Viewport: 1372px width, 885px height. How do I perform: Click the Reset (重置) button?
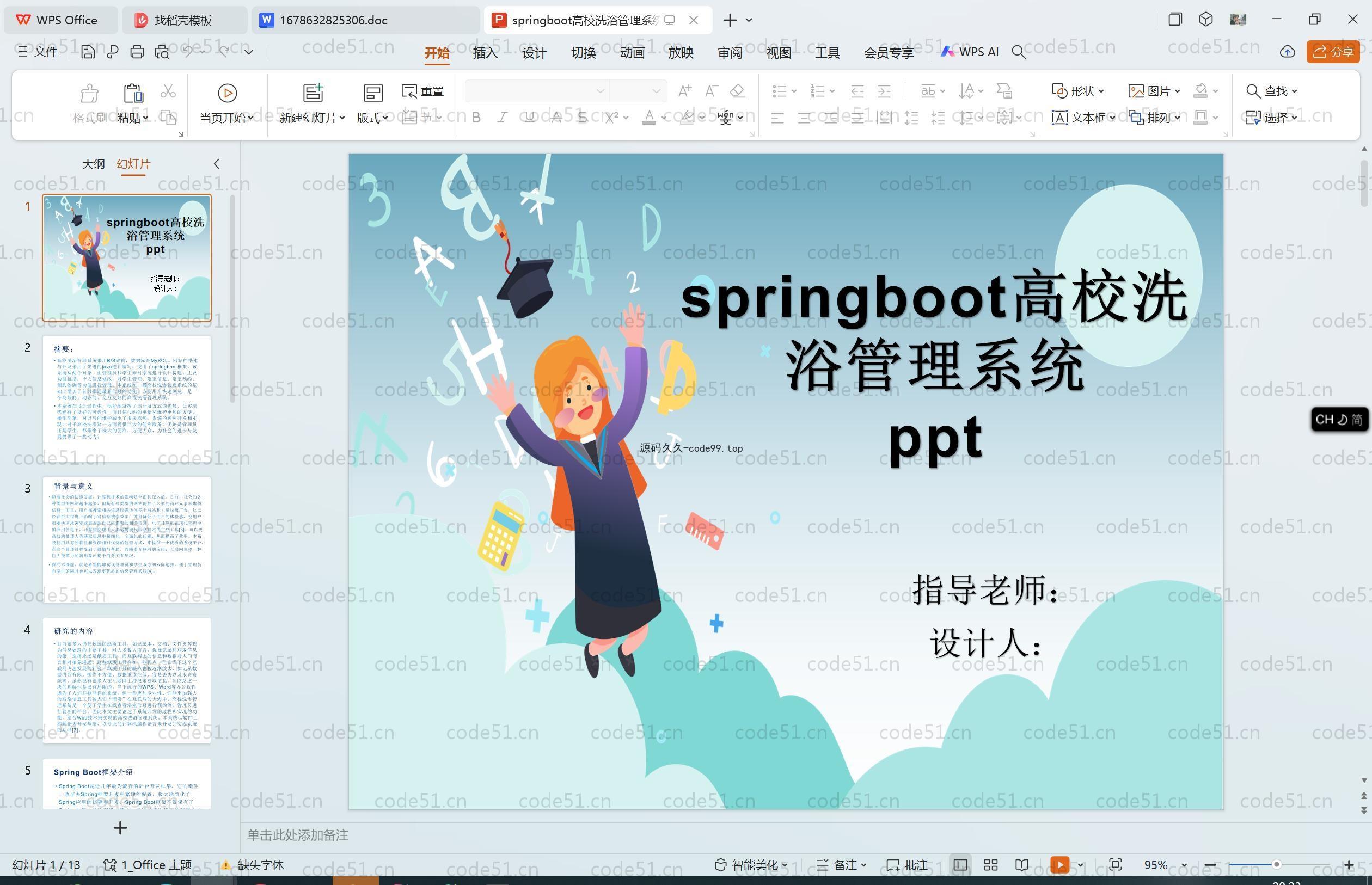pos(422,91)
